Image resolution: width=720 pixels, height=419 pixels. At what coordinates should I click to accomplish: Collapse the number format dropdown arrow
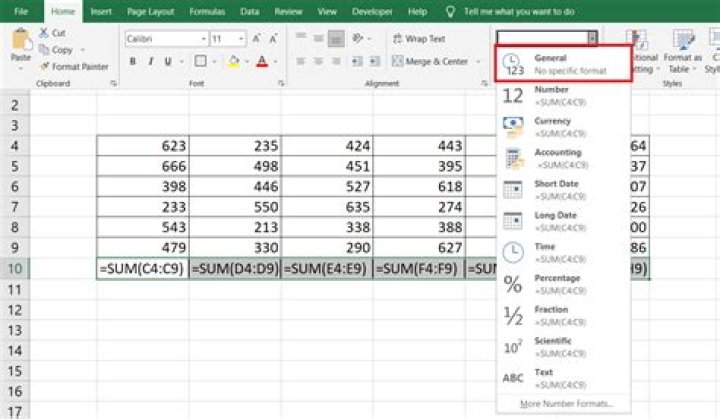(592, 39)
